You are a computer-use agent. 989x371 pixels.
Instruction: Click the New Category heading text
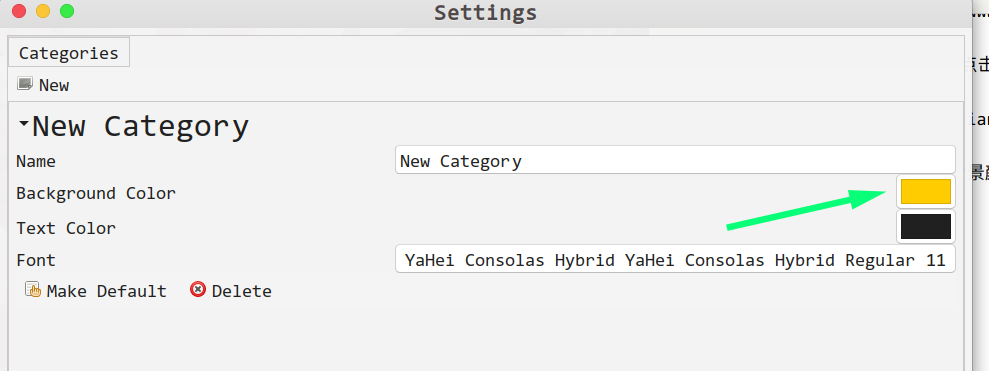[x=141, y=126]
